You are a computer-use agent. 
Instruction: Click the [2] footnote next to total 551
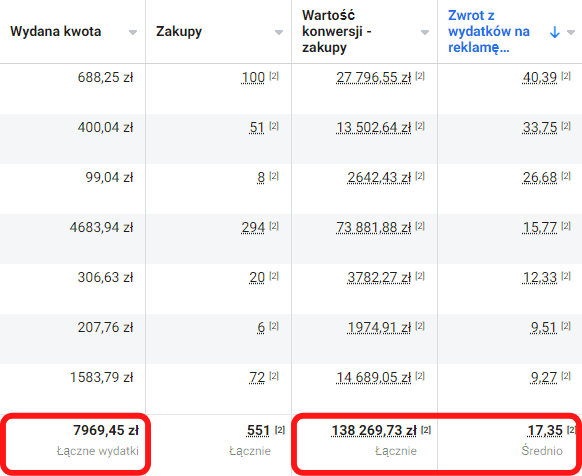[280, 430]
